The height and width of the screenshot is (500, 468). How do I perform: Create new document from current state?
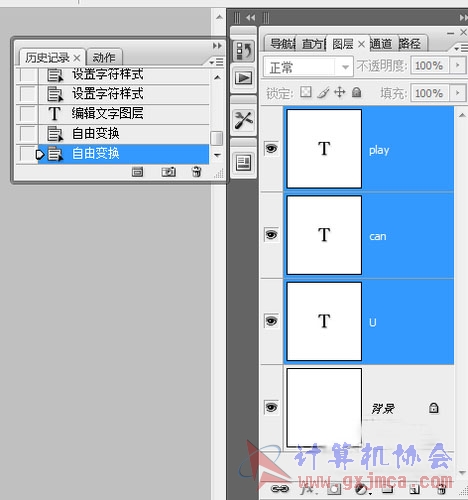pyautogui.click(x=137, y=172)
